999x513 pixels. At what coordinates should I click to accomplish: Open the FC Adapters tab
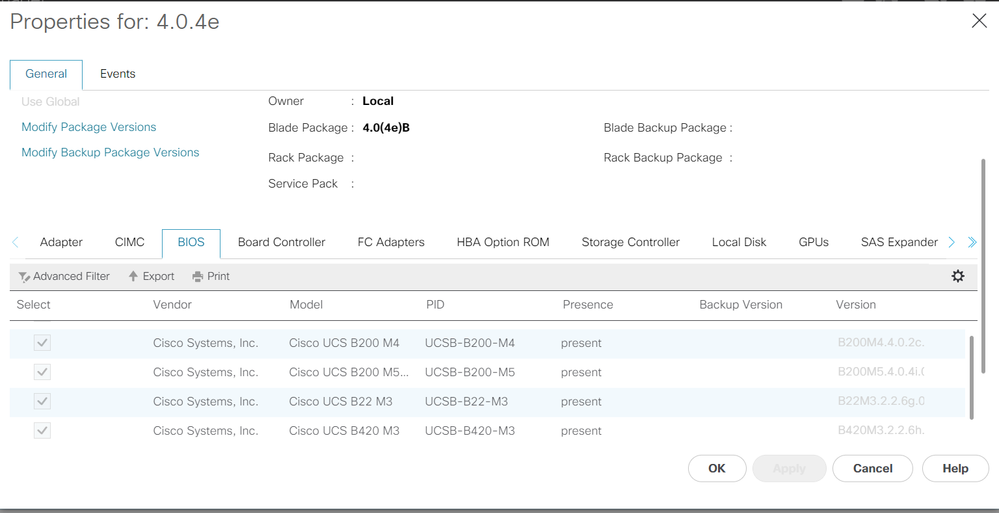click(391, 242)
